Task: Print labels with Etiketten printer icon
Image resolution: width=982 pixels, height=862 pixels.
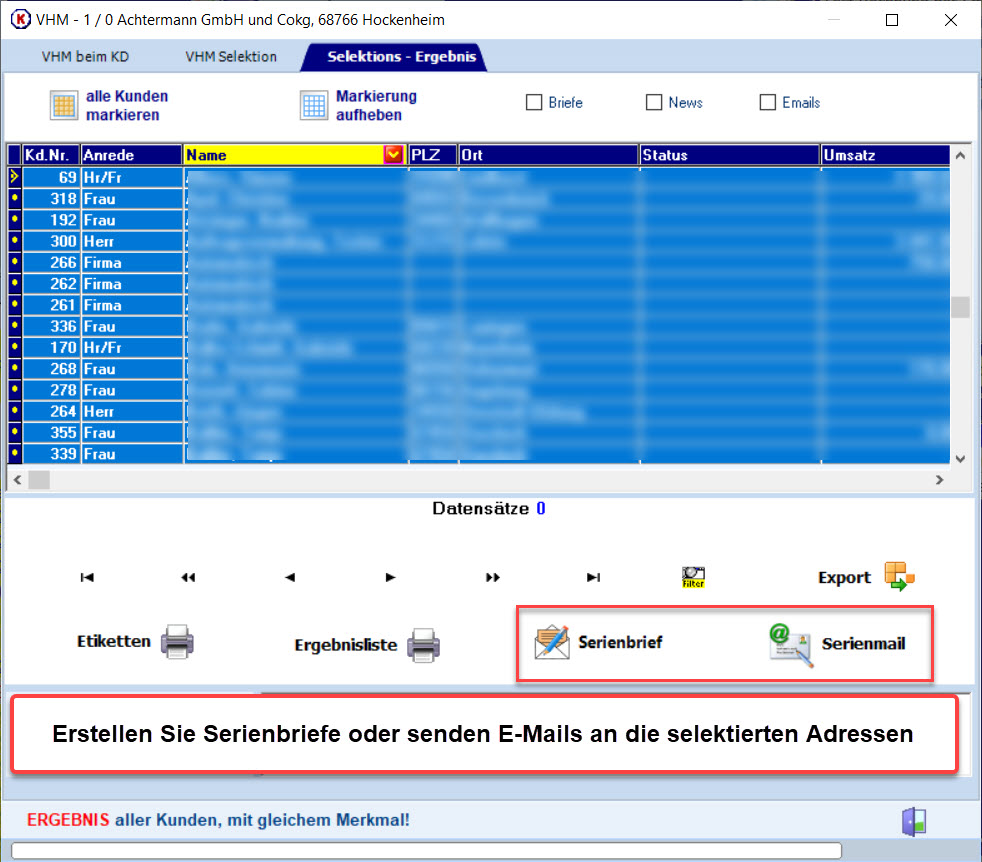Action: point(177,641)
